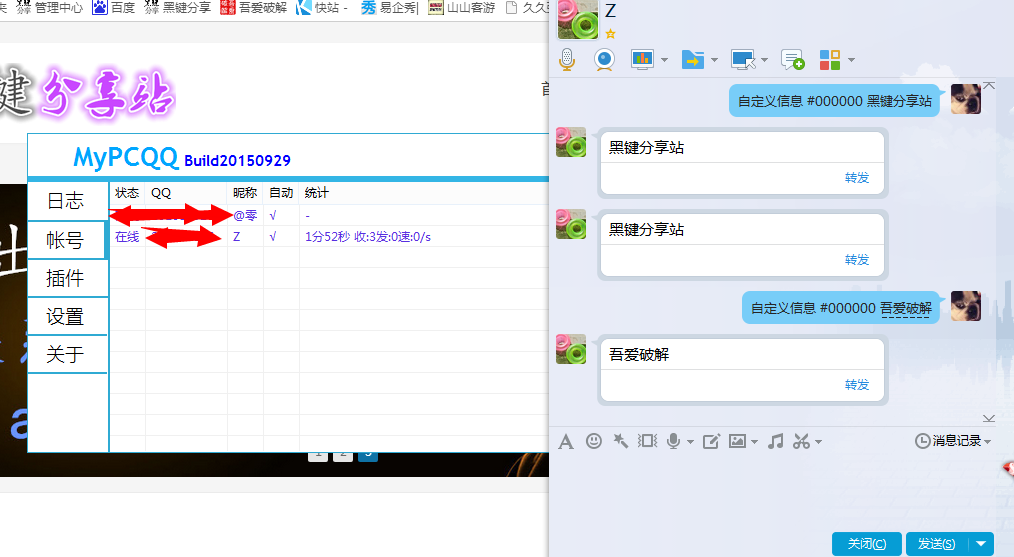This screenshot has height=557, width=1014.
Task: Click the 发送(S) button
Action: pos(936,544)
